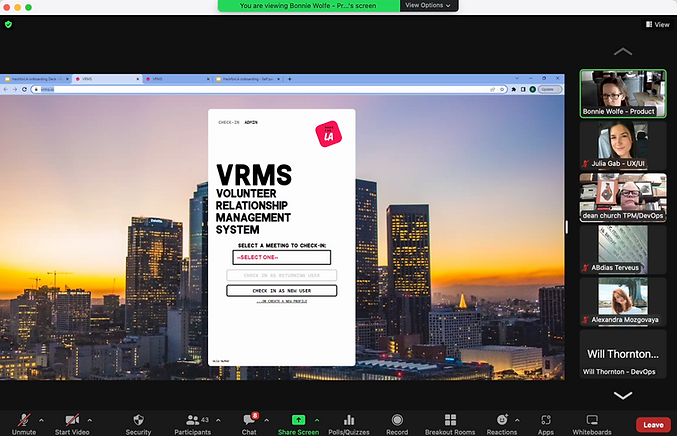The image size is (677, 436).
Task: Click the share page icon in address bar
Action: tap(493, 89)
